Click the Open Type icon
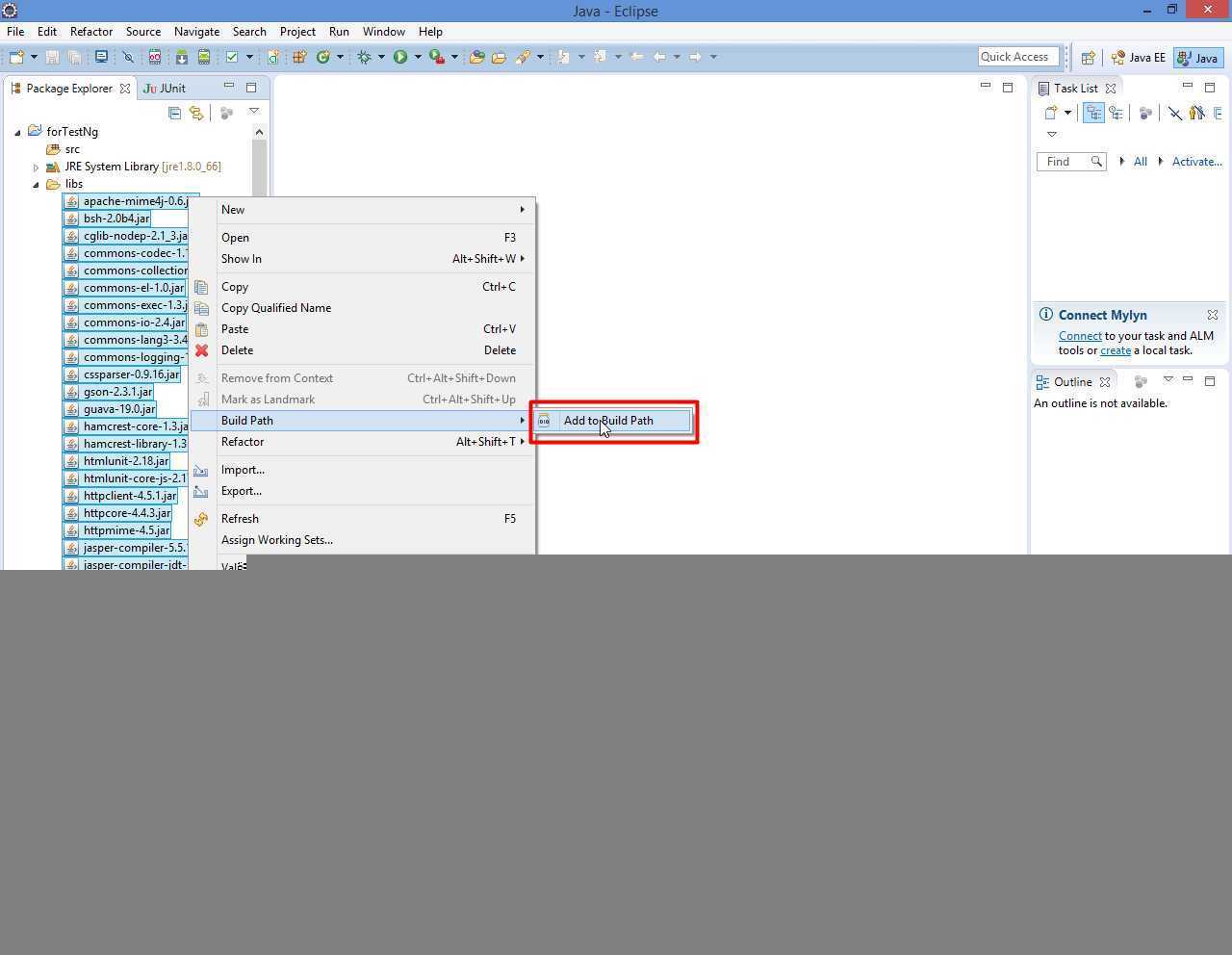1232x955 pixels. [476, 57]
